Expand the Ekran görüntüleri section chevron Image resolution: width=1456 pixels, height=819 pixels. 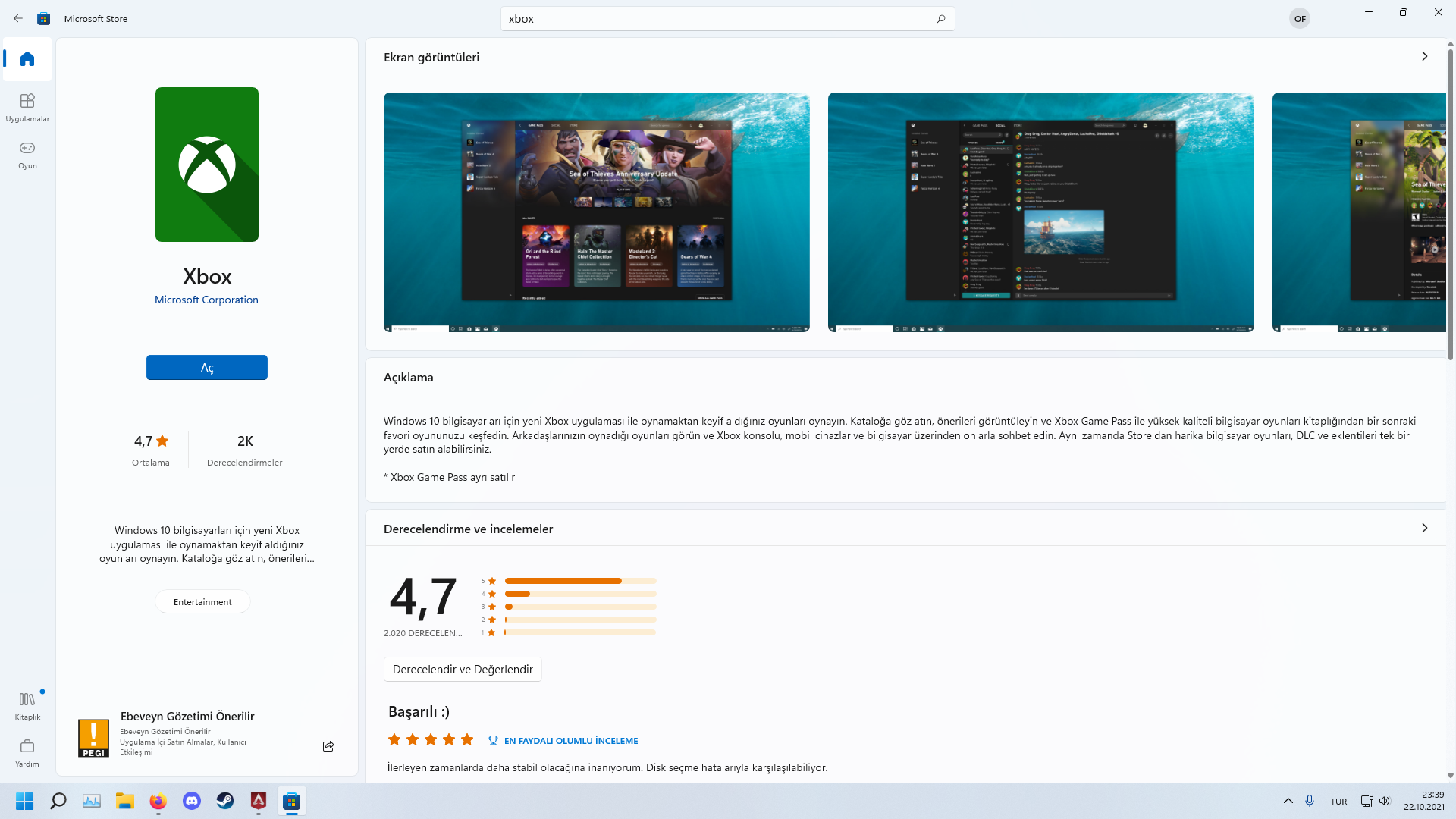[x=1424, y=57]
